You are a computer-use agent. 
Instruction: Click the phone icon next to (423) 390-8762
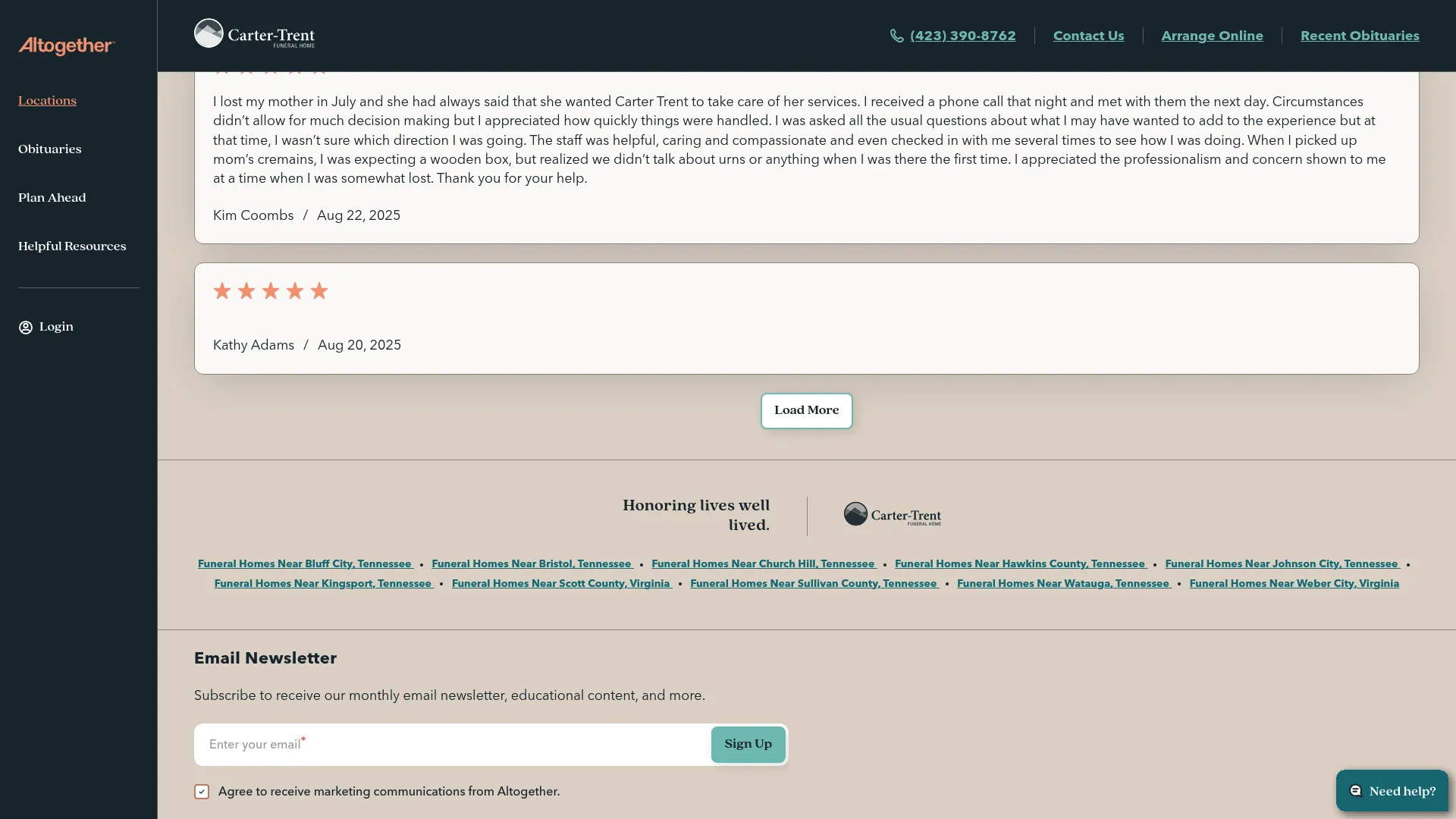(x=897, y=35)
